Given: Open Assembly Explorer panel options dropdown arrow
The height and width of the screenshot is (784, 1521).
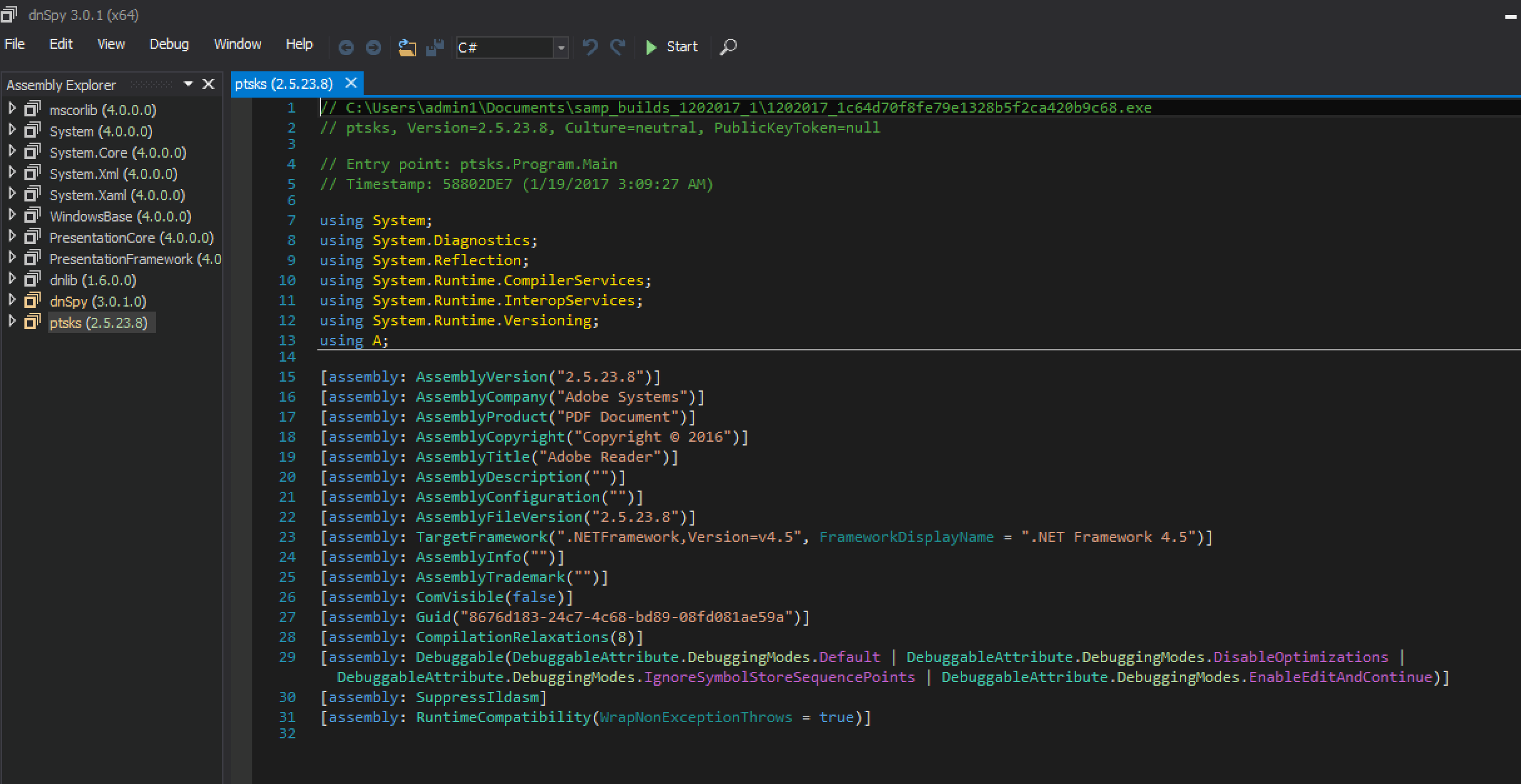Looking at the screenshot, I should pos(188,84).
